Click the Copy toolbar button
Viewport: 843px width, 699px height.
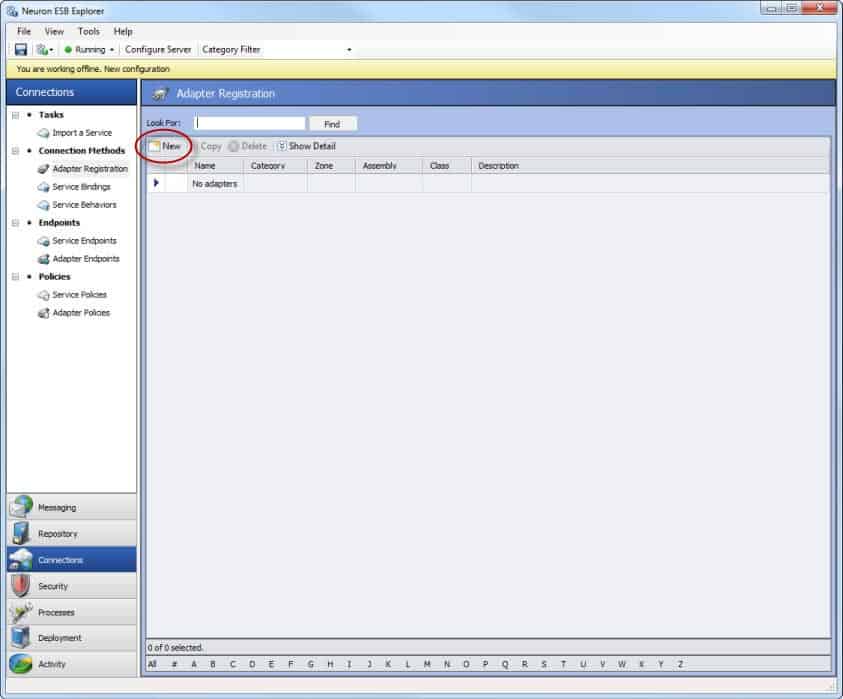210,146
